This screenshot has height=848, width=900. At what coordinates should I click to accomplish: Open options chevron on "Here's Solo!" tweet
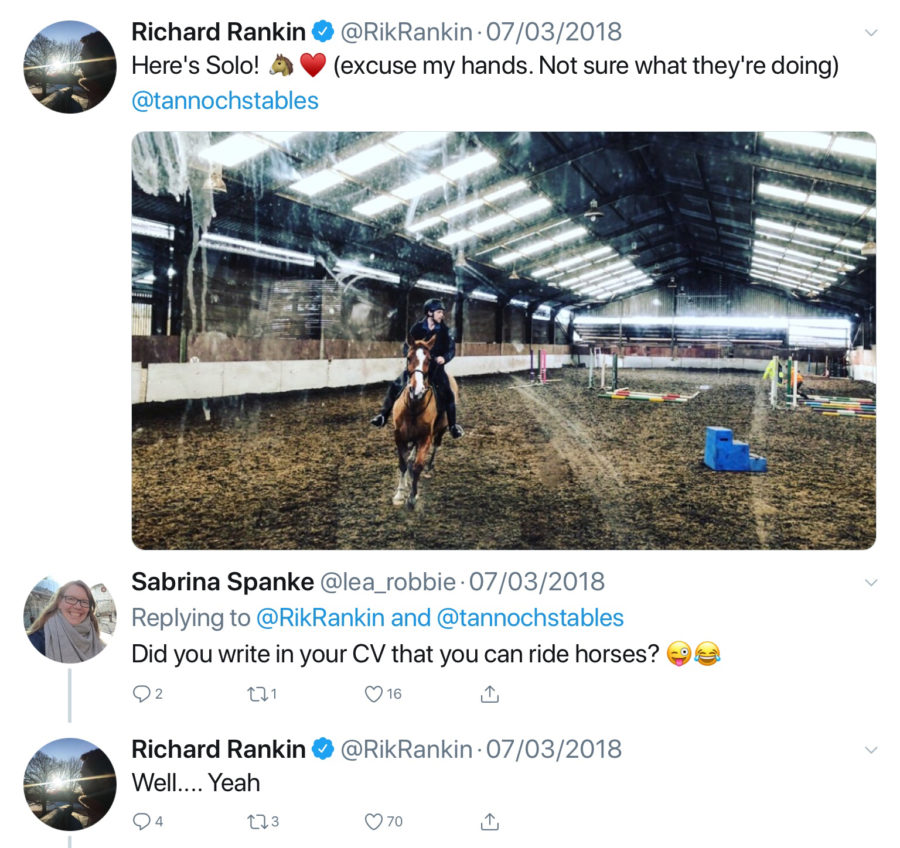tap(870, 33)
